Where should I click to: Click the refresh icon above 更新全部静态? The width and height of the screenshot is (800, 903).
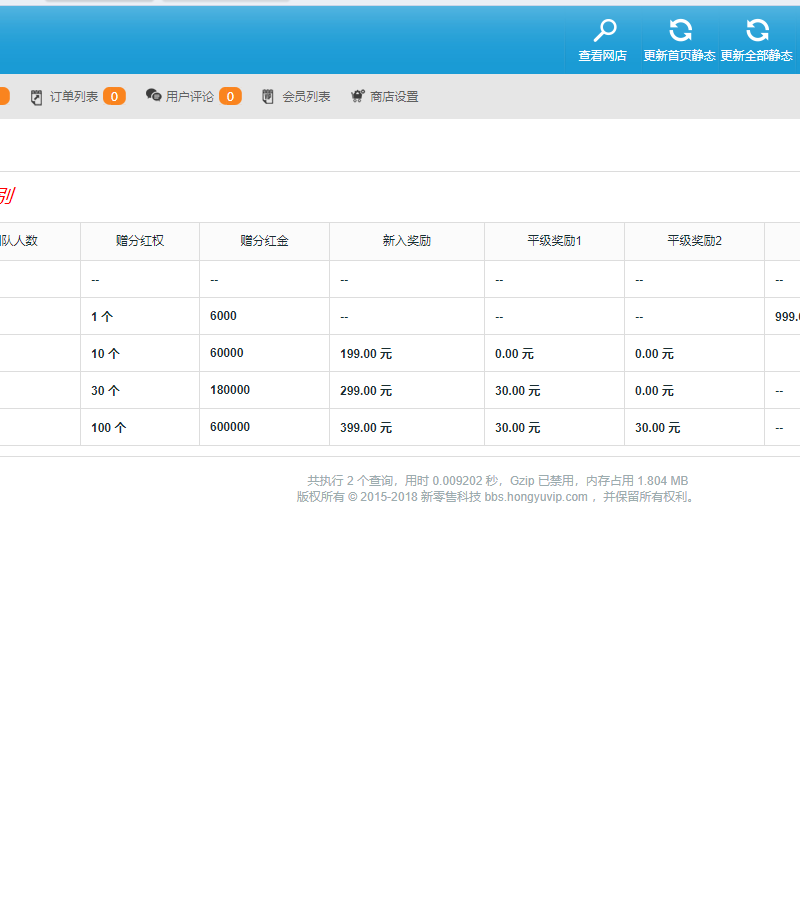coord(757,31)
